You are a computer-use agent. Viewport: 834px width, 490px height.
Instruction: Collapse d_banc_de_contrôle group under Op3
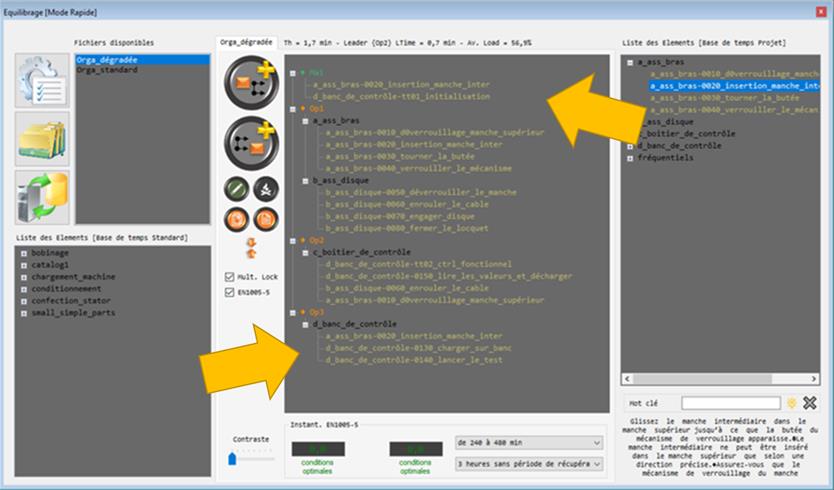click(x=305, y=325)
